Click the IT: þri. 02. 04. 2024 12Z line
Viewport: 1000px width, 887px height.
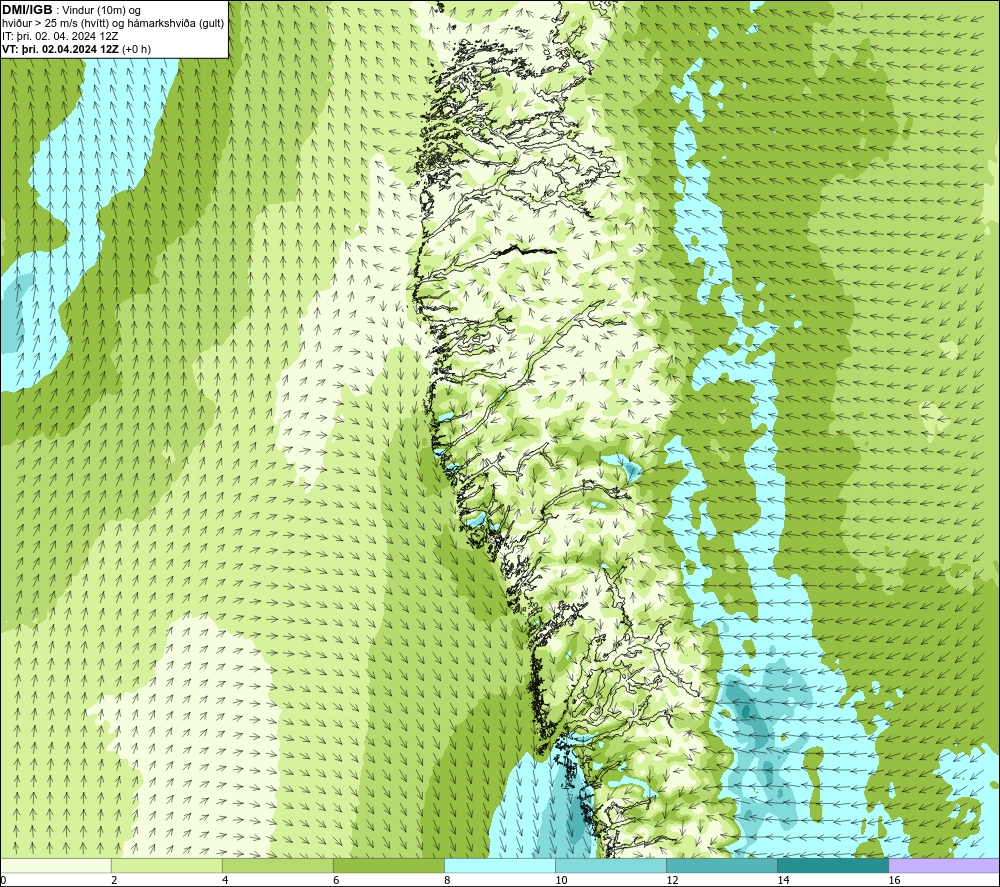click(x=60, y=36)
